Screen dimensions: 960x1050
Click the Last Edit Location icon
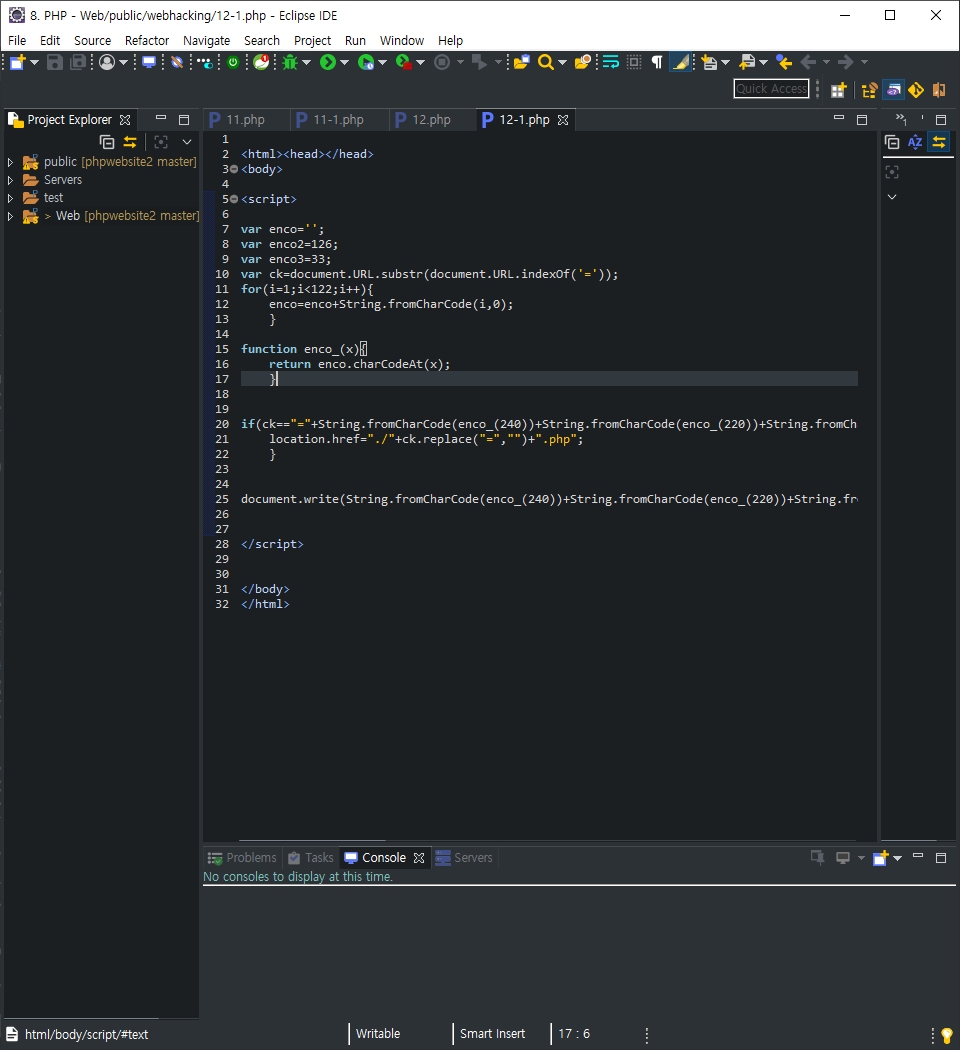[784, 62]
